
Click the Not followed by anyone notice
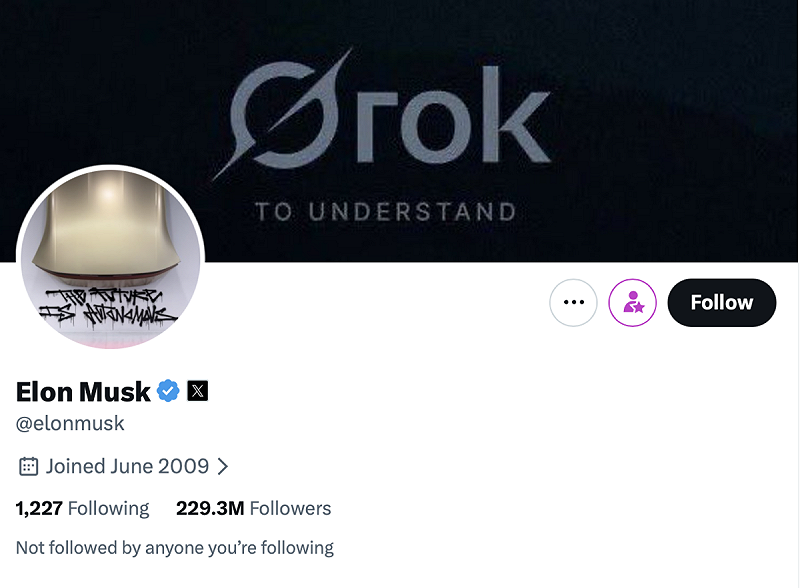[x=174, y=547]
